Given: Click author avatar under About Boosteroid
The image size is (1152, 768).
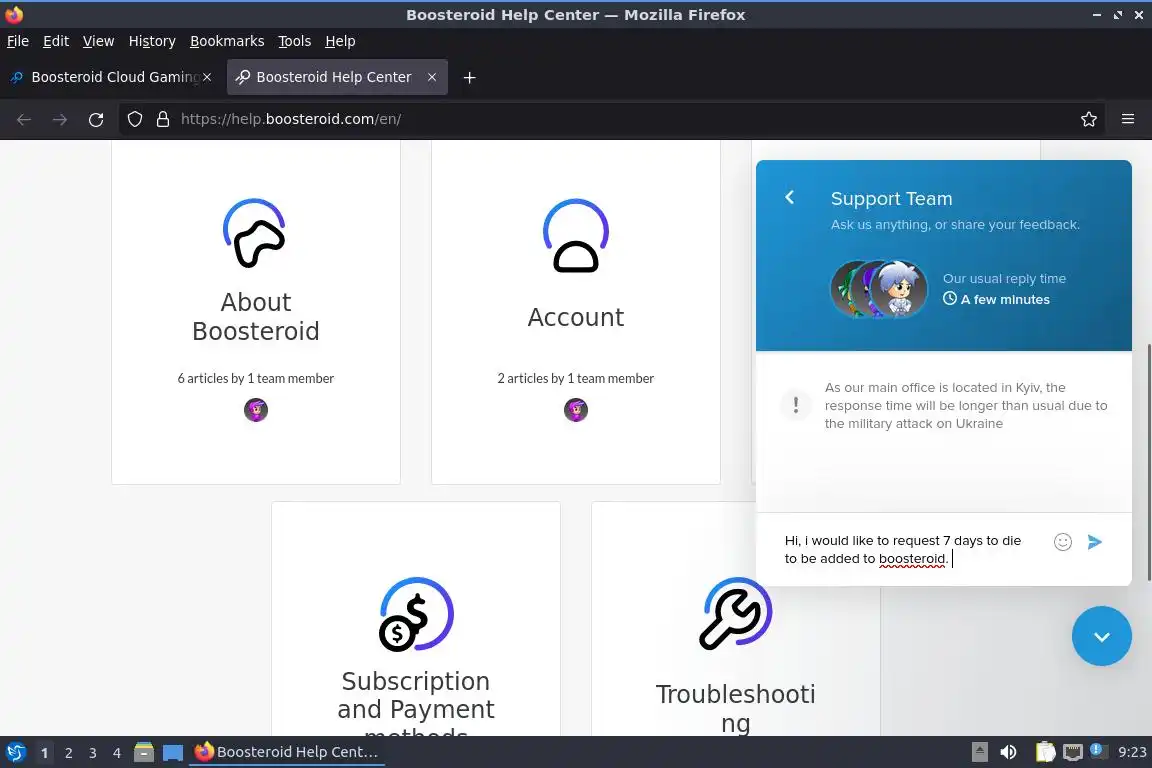Looking at the screenshot, I should [x=256, y=409].
